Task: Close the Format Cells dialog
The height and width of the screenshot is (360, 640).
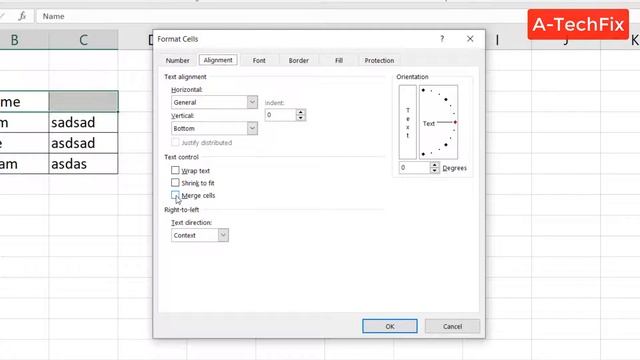Action: (470, 39)
